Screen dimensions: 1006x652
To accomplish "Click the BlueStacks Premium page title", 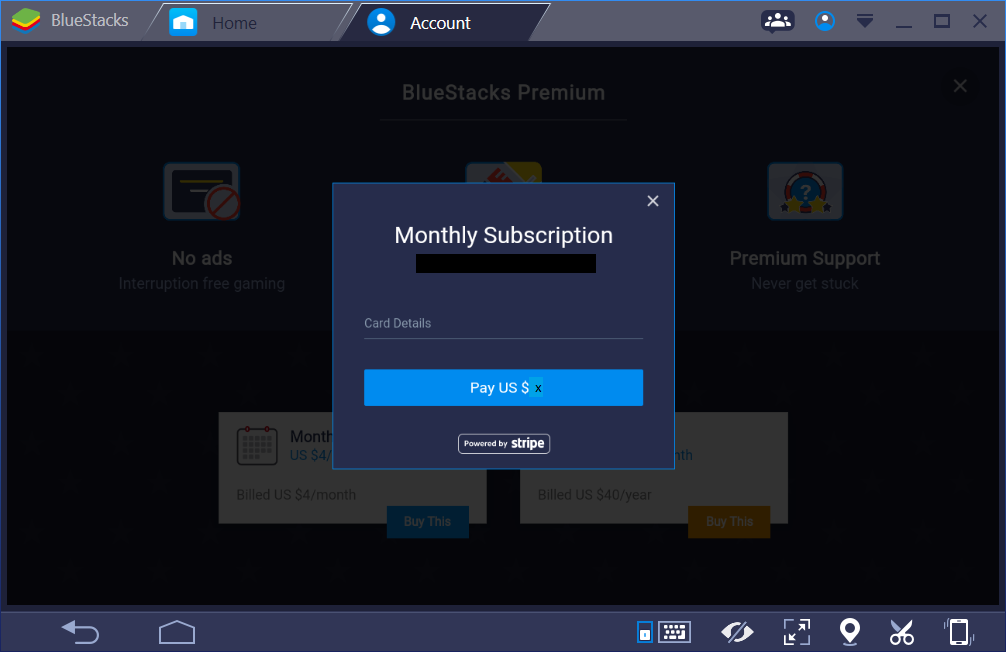I will [504, 93].
